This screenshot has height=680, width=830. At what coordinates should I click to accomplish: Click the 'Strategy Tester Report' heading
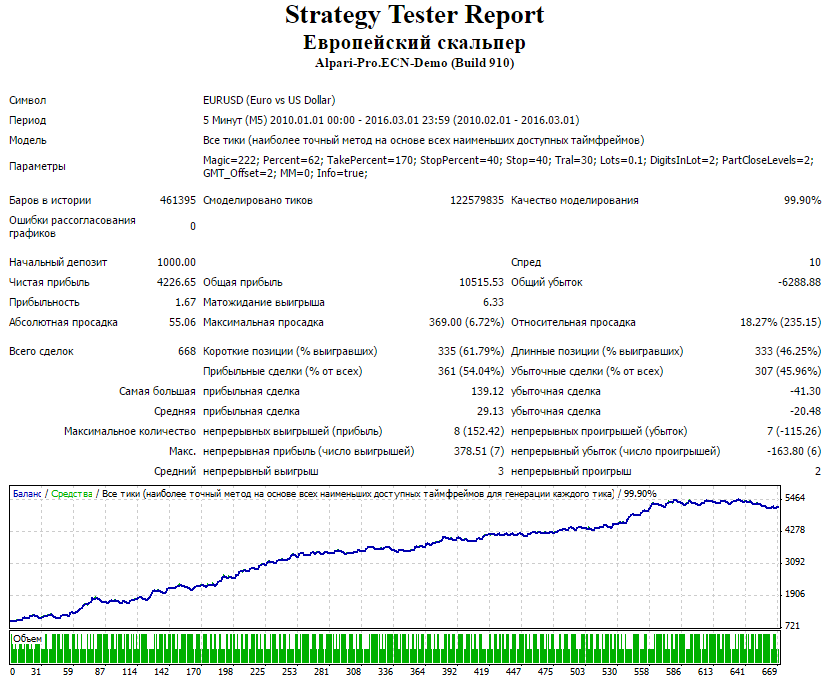[414, 15]
